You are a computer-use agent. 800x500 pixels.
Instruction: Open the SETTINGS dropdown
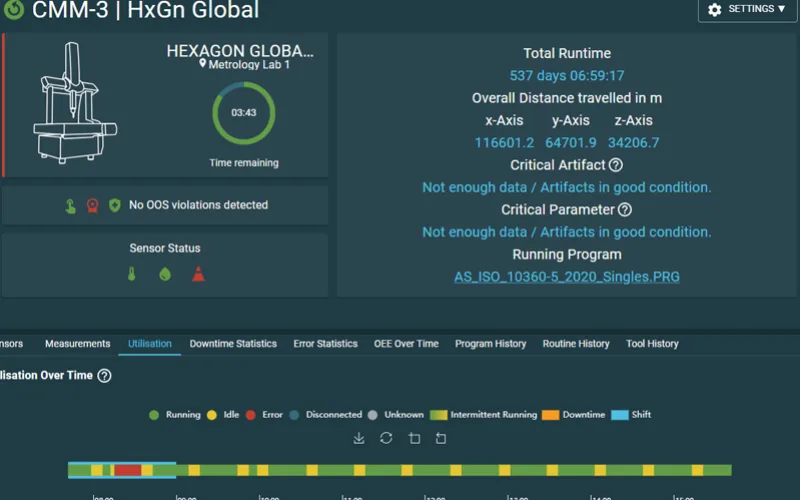(x=747, y=9)
